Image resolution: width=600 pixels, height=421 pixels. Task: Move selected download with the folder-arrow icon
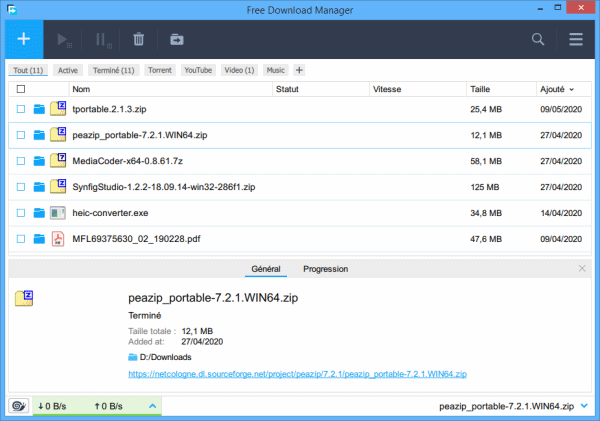pyautogui.click(x=176, y=39)
